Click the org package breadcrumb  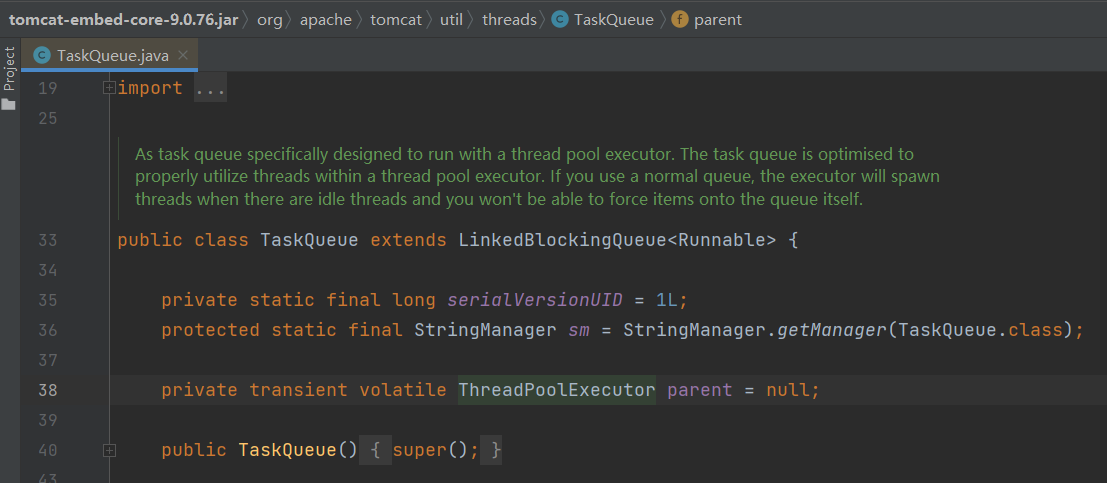click(x=269, y=20)
